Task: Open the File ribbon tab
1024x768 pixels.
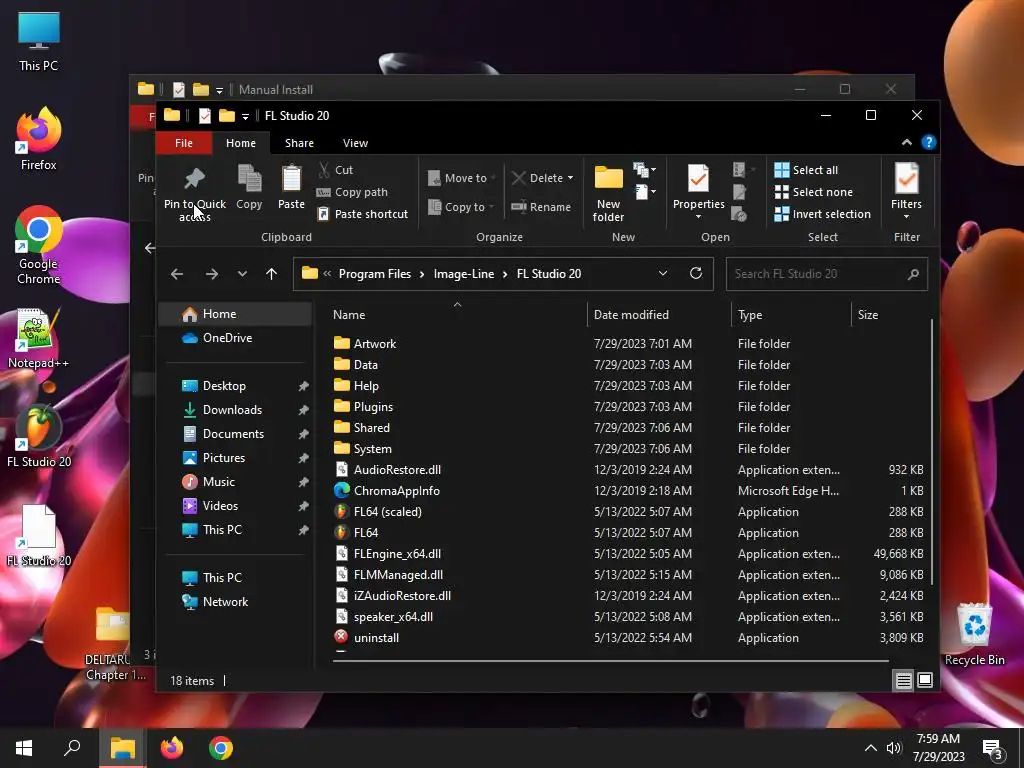Action: pos(184,143)
